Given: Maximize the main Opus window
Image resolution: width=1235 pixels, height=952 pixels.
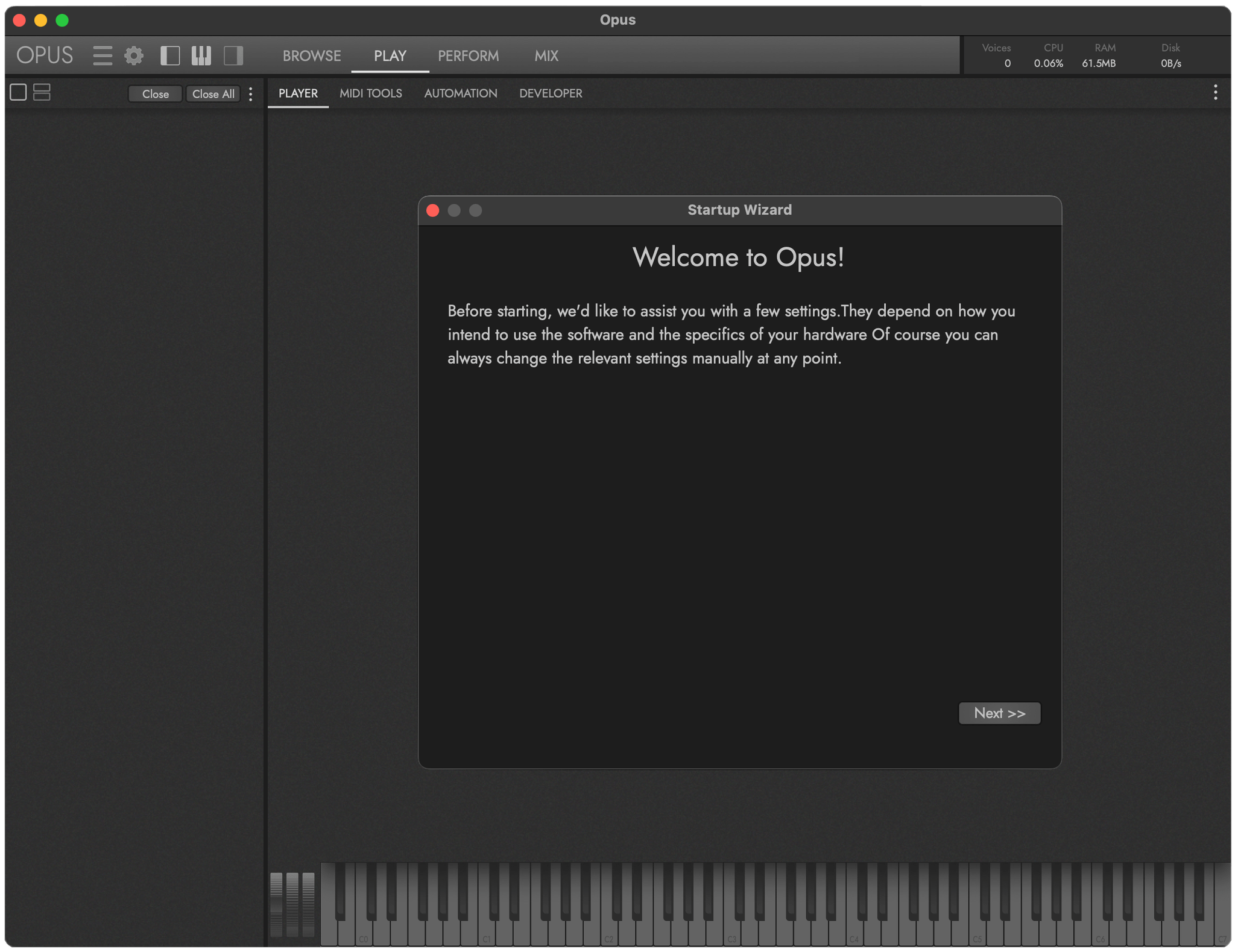Looking at the screenshot, I should [x=62, y=20].
